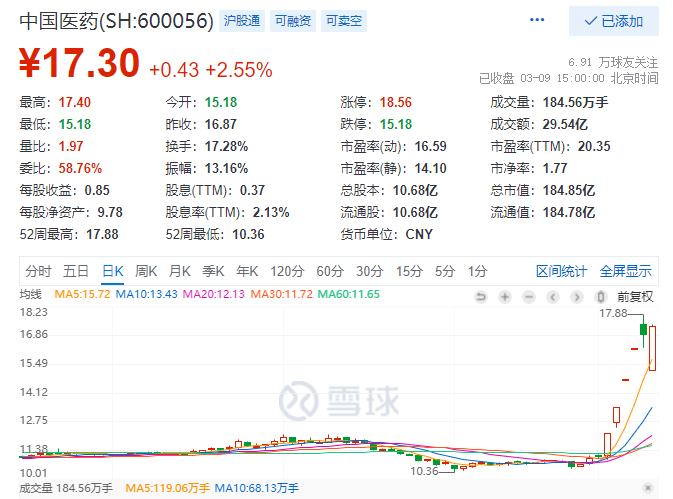Select the 季K chart tab
This screenshot has height=499, width=673.
(213, 271)
